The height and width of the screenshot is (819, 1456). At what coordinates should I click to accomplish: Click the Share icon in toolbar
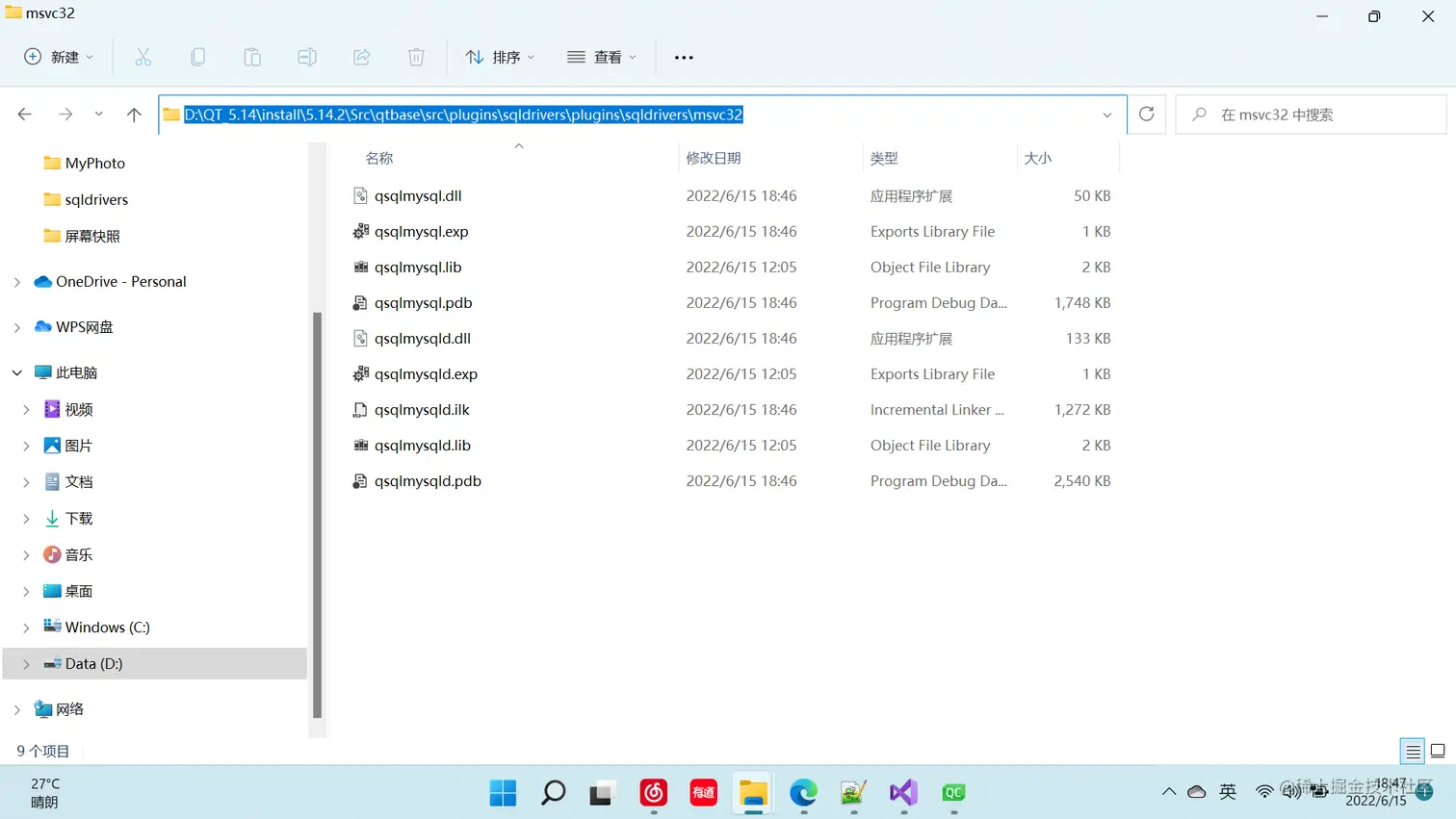(x=362, y=57)
